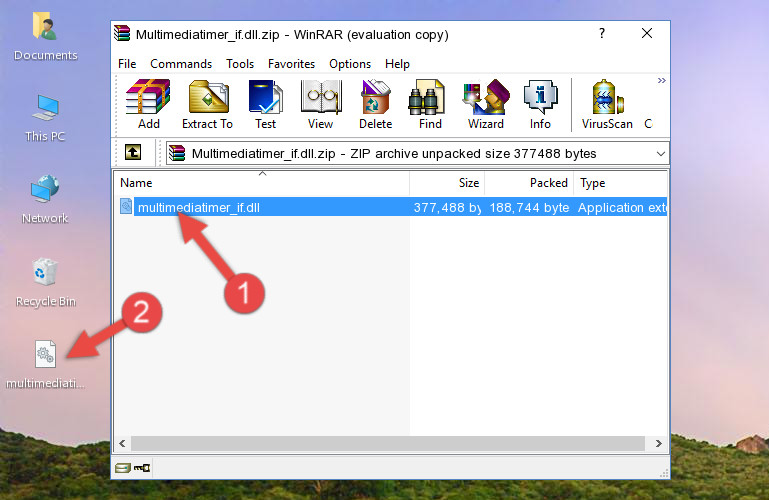Screen dimensions: 769x500
Task: Click the WinRAR title bar icon
Action: [122, 33]
